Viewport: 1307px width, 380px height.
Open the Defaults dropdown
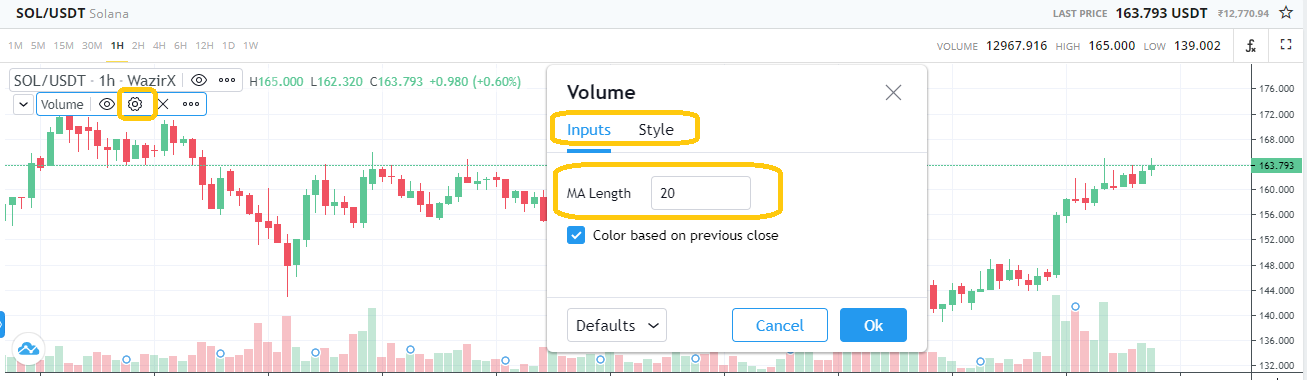pos(617,325)
